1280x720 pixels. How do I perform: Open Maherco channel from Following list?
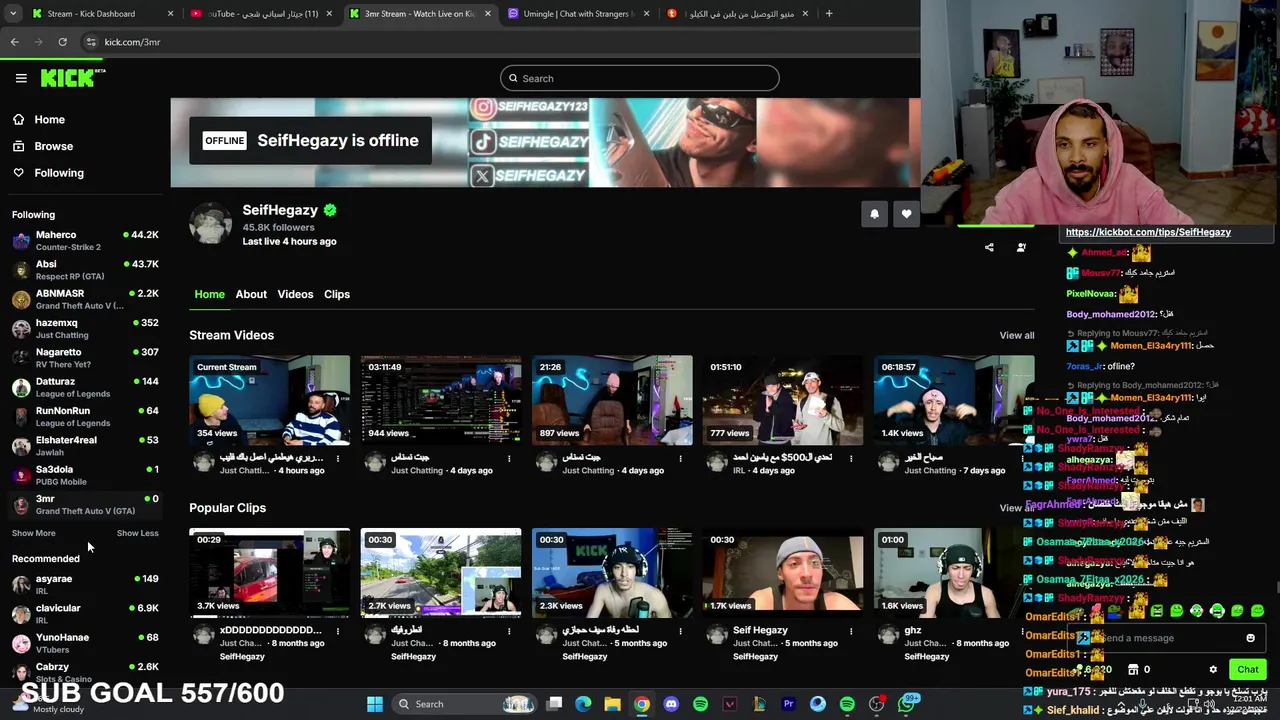(85, 240)
